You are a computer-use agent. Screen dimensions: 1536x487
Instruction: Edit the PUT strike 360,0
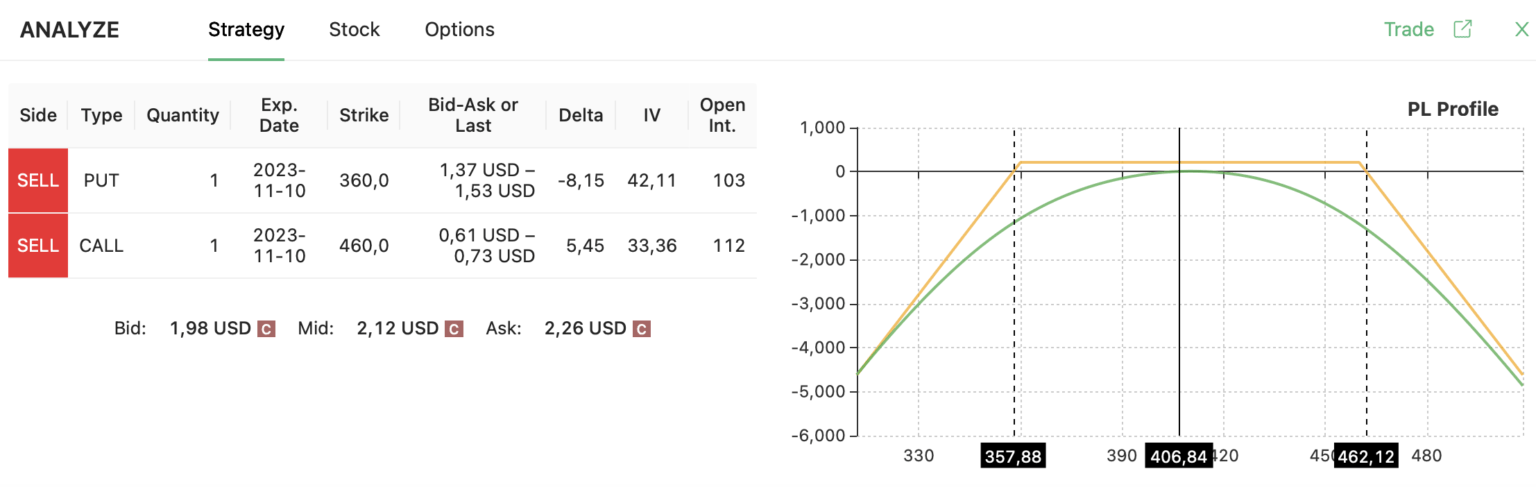(x=364, y=181)
